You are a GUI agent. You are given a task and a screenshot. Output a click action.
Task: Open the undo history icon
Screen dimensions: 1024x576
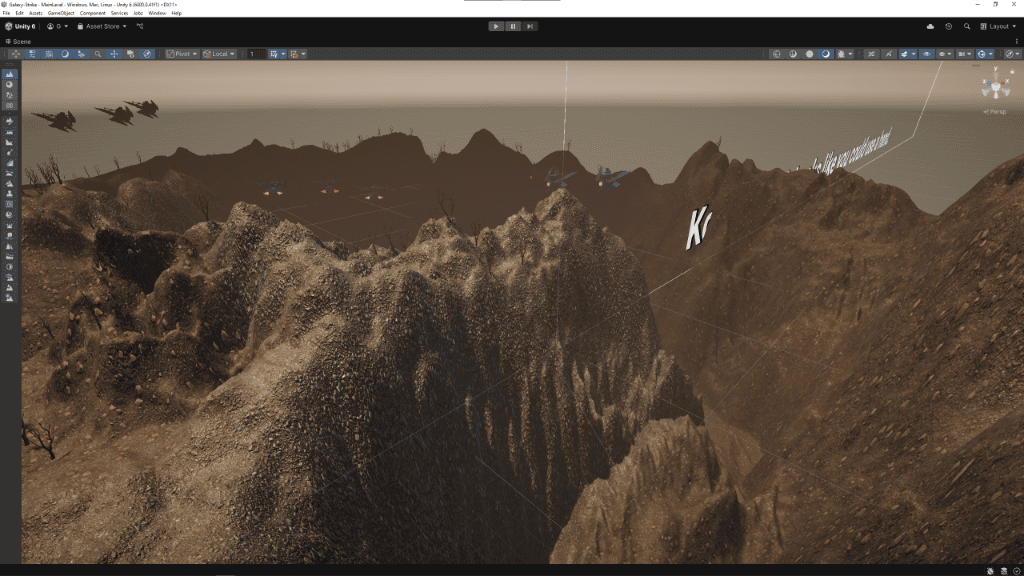coord(948,26)
